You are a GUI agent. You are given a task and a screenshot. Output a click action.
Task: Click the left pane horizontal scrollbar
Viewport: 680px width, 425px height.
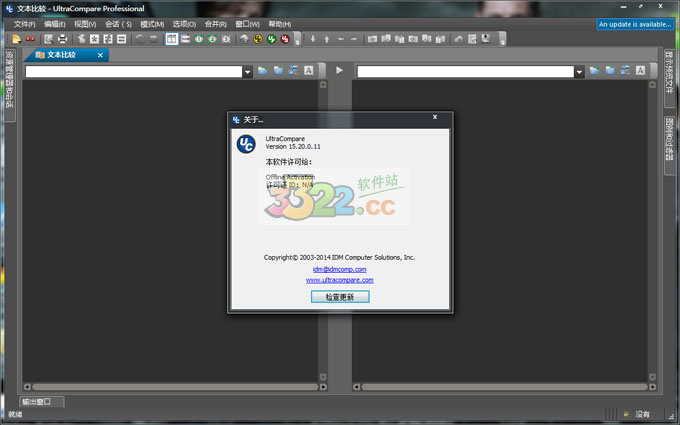[175, 387]
